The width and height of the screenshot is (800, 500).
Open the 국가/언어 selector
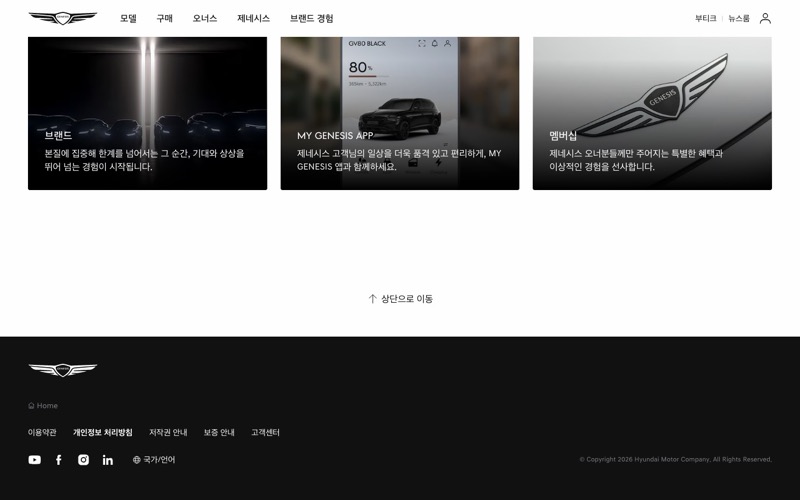click(x=154, y=460)
